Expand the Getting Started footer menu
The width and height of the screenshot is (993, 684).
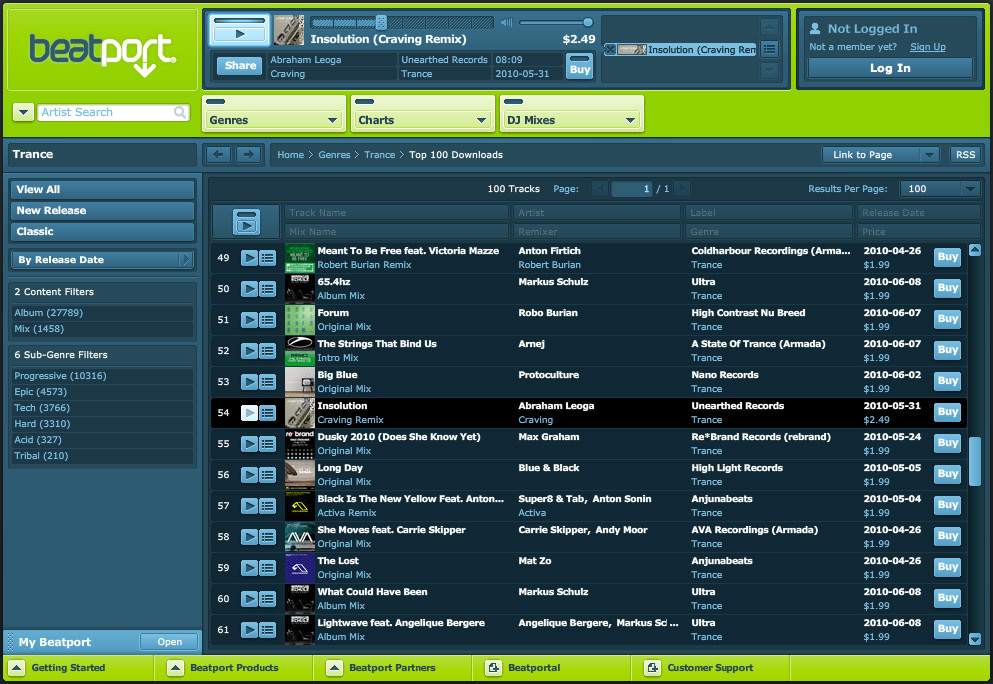pyautogui.click(x=17, y=668)
